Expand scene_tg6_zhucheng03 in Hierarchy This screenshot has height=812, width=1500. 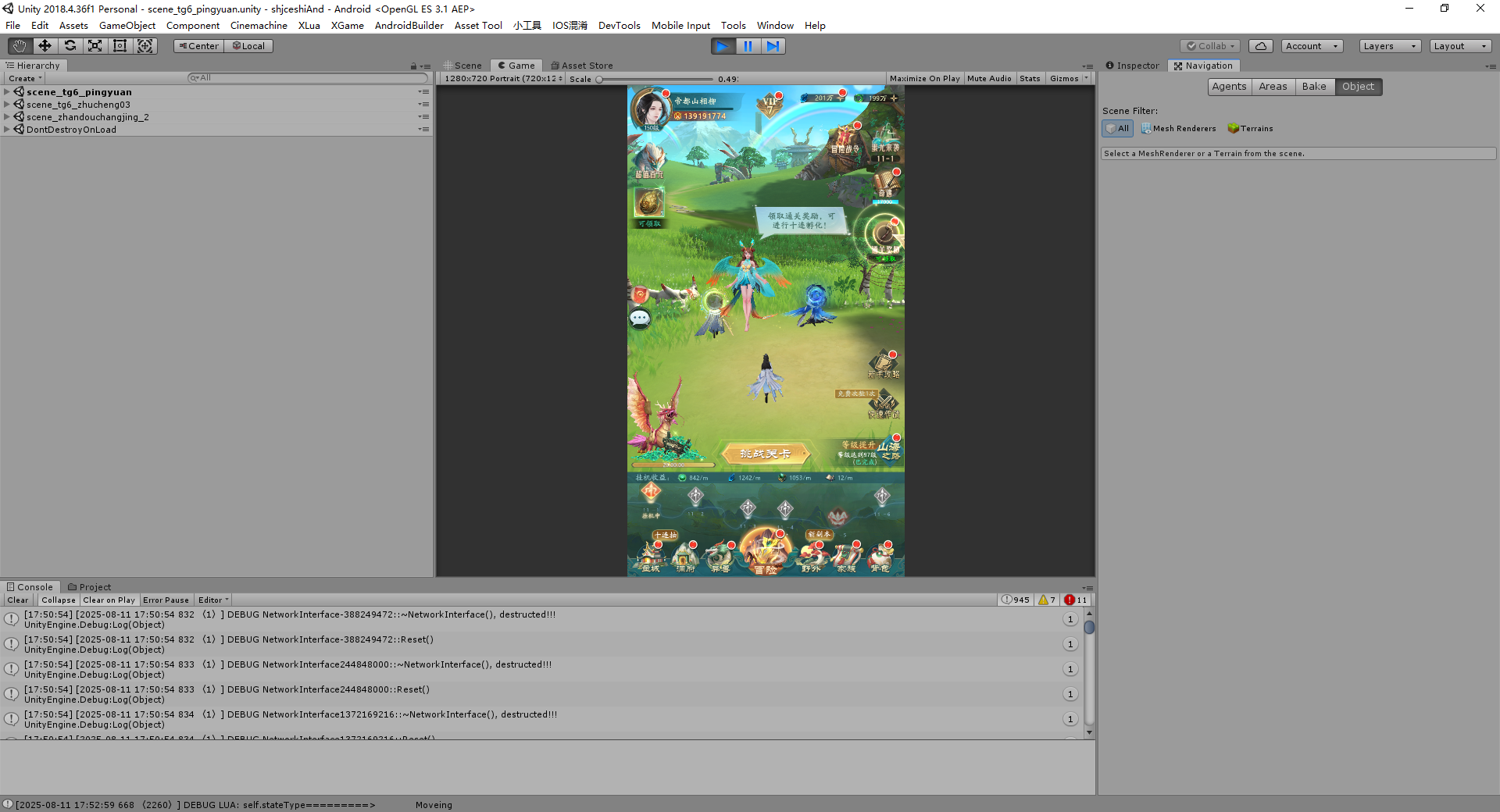coord(7,105)
